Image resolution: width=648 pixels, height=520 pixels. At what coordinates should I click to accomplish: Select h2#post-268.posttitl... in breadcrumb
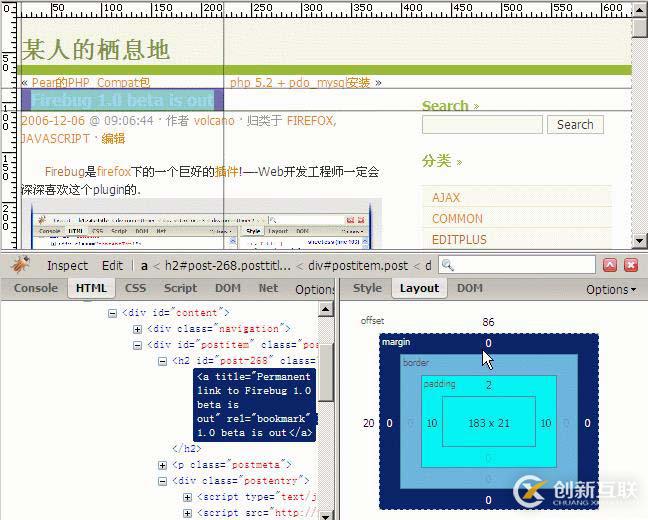coord(228,266)
